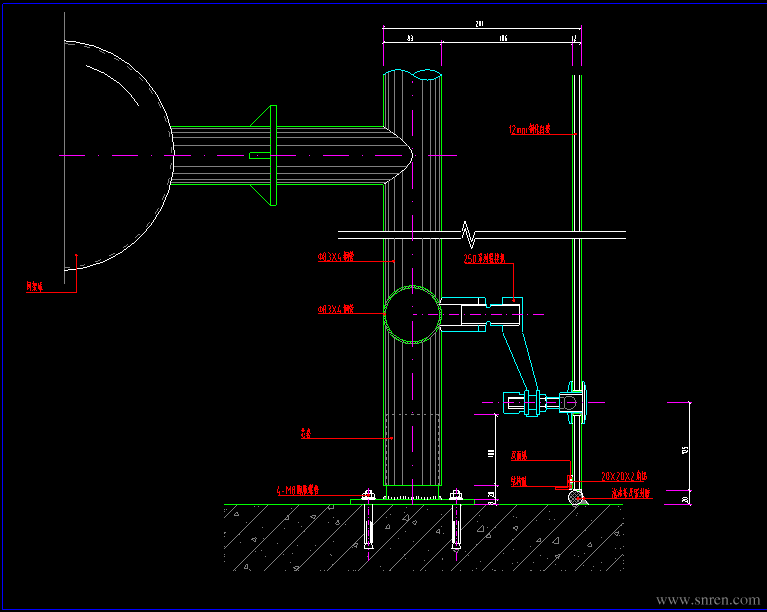Viewport: 767px width, 612px height.
Task: Select the left anchor bolt head
Action: [x=368, y=494]
